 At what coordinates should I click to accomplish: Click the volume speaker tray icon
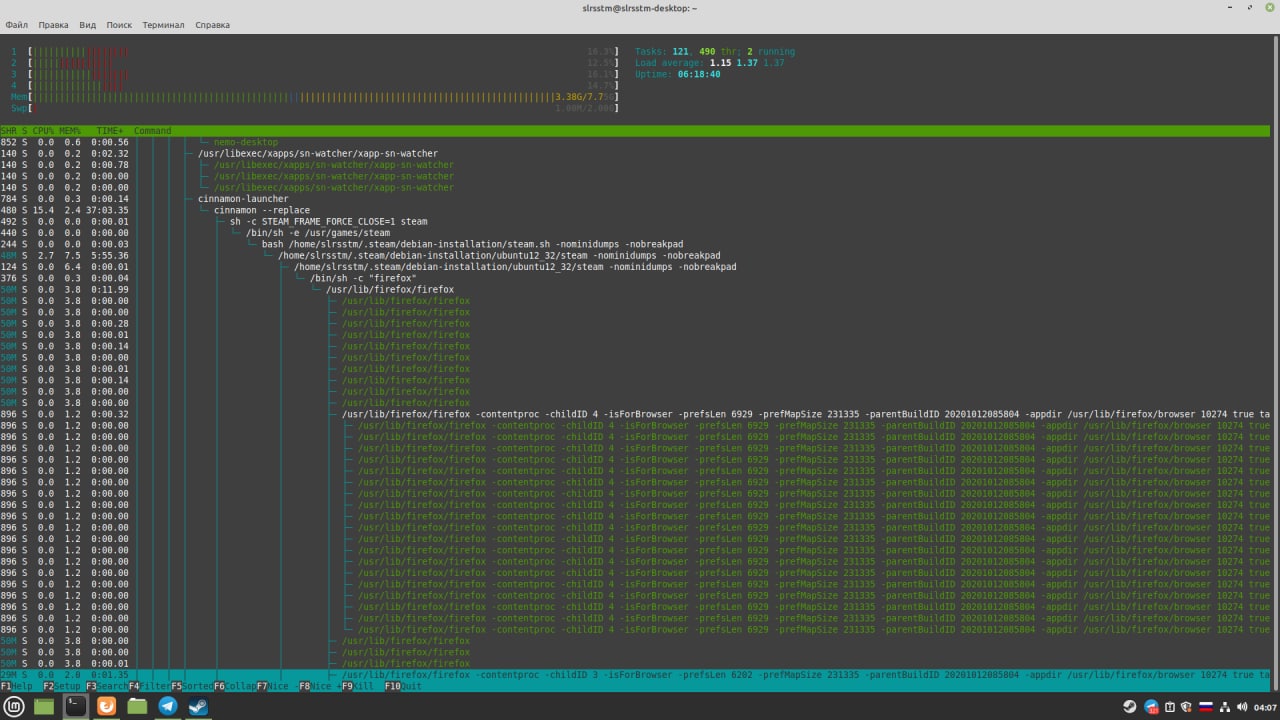(1242, 707)
